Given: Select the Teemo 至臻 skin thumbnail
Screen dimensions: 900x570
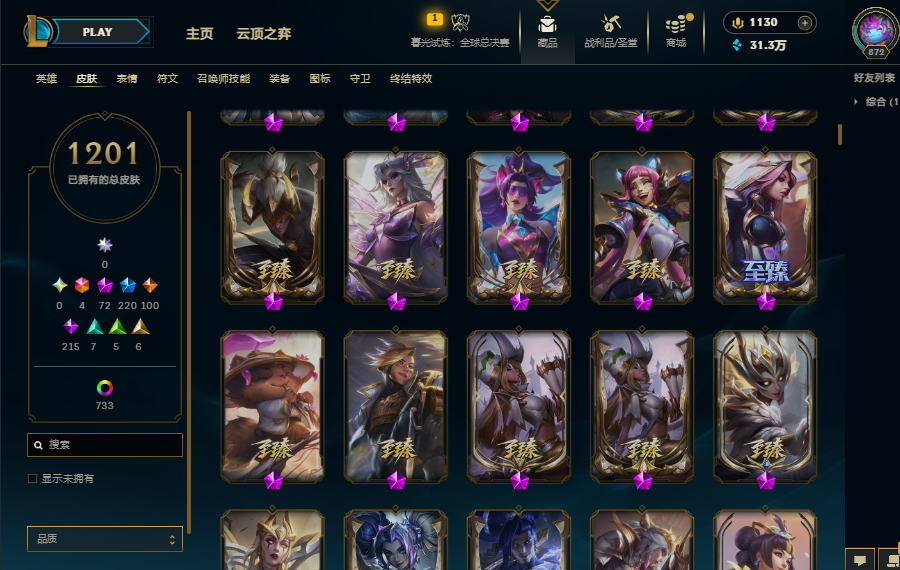Looking at the screenshot, I should tap(273, 406).
